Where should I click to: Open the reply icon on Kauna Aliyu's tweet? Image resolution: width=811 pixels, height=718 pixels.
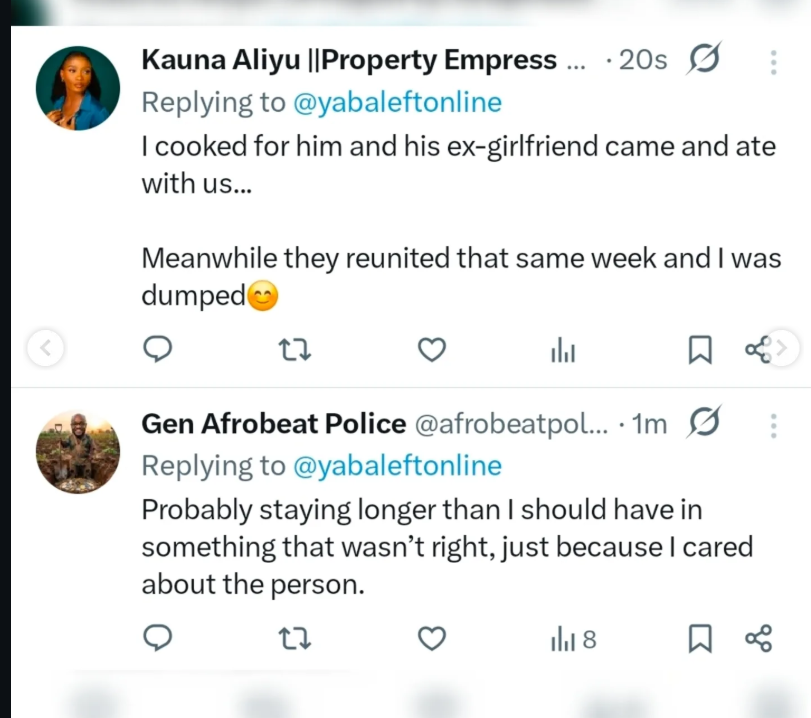(x=158, y=349)
